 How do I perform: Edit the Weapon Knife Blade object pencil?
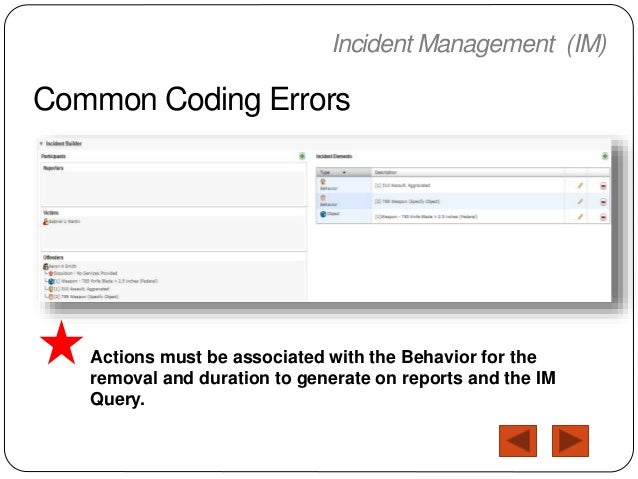click(580, 215)
